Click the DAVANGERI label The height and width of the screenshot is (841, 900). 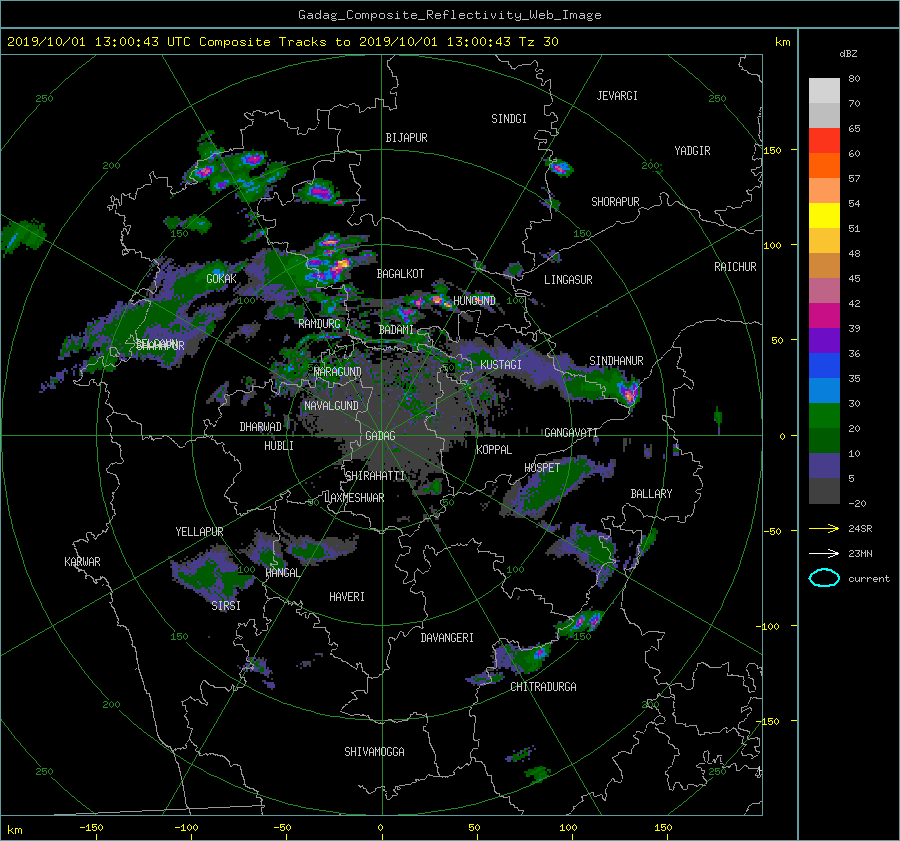click(x=447, y=638)
